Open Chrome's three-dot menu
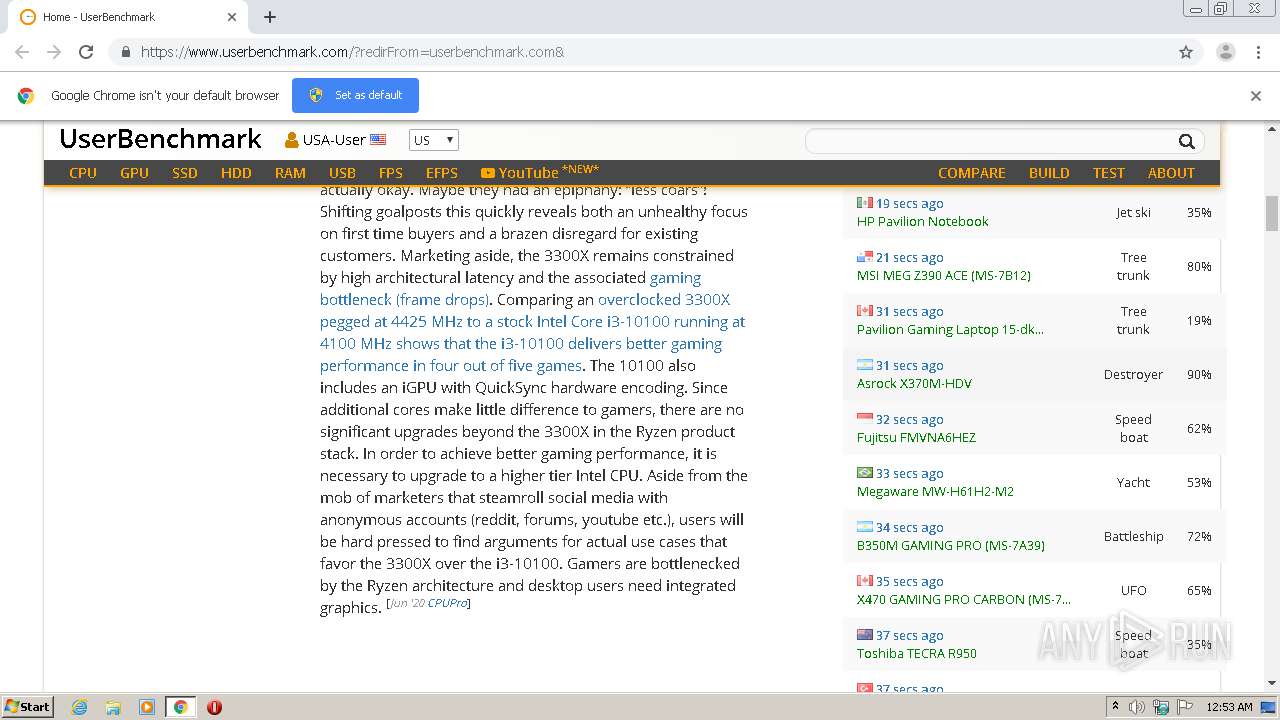The width and height of the screenshot is (1280, 720). click(1258, 52)
